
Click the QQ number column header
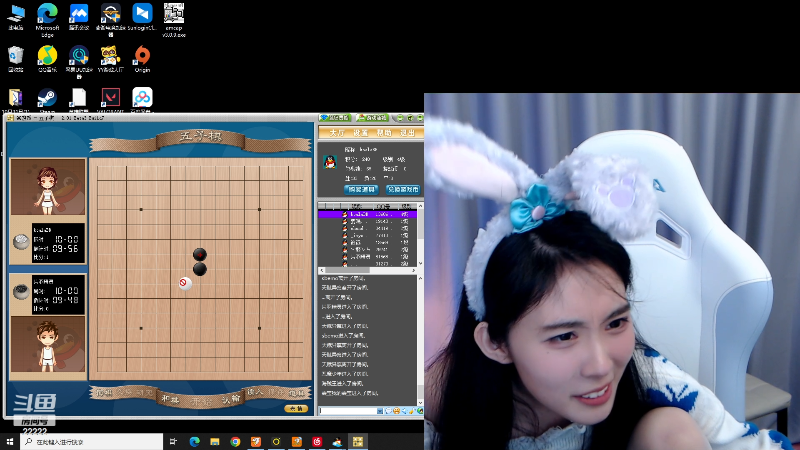tap(383, 207)
